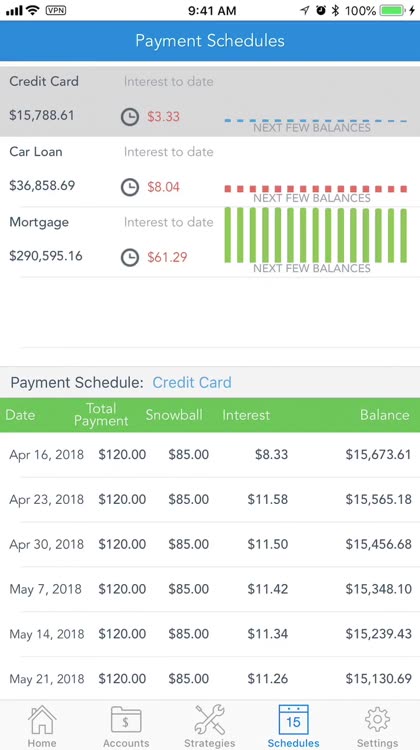Select the Apr 16, 2018 payment row
420x750 pixels.
pyautogui.click(x=210, y=454)
